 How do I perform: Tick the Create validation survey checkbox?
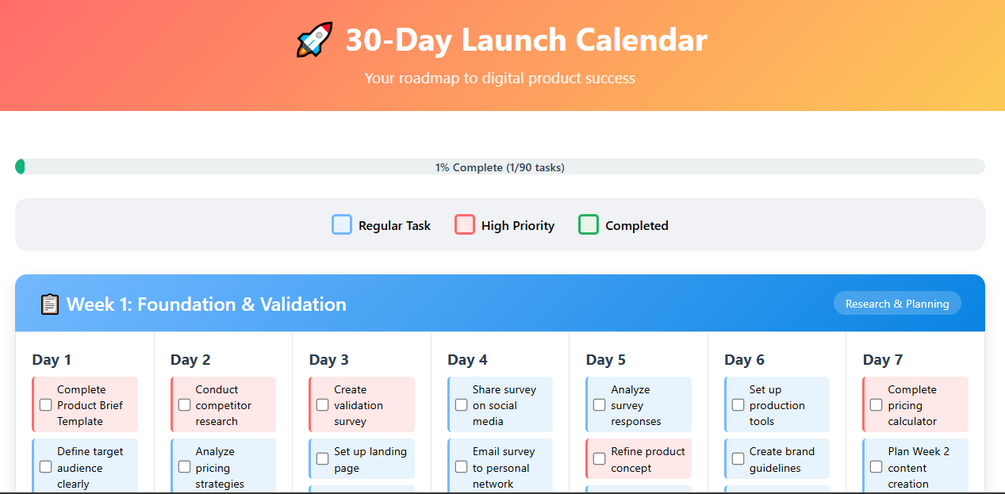pyautogui.click(x=322, y=405)
